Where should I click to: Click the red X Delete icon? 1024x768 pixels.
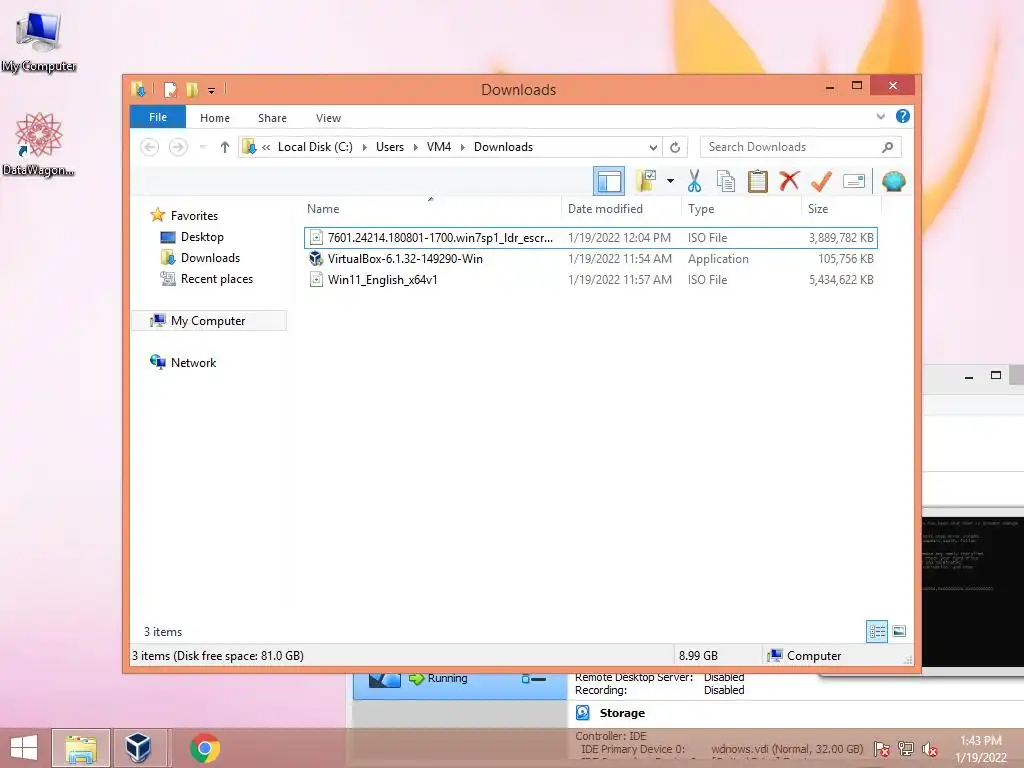point(789,181)
